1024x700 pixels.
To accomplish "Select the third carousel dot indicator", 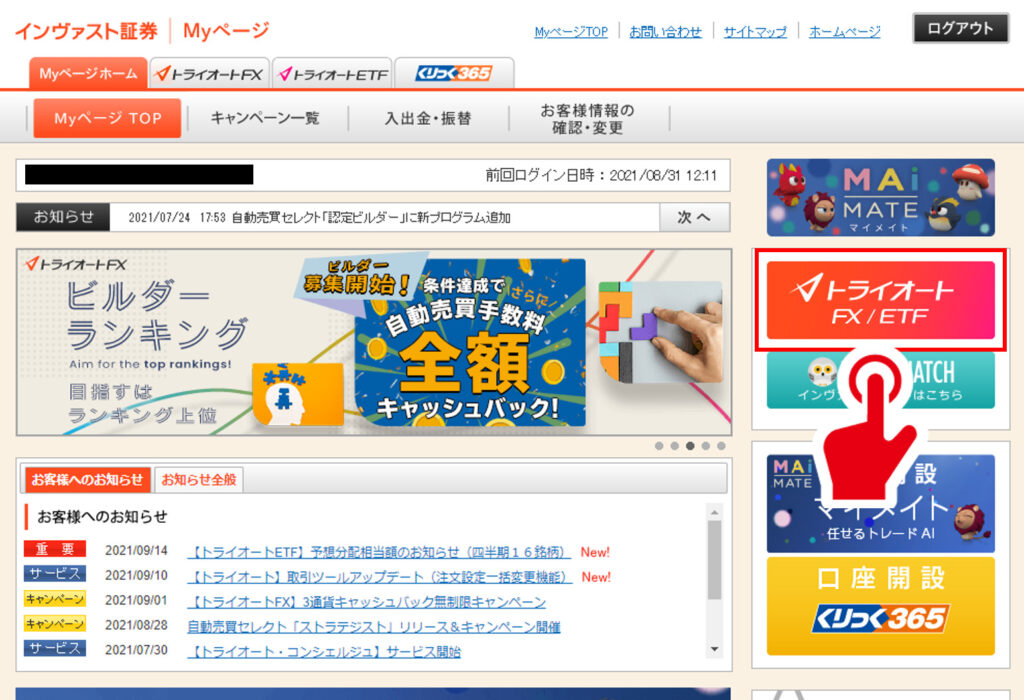I will (690, 446).
